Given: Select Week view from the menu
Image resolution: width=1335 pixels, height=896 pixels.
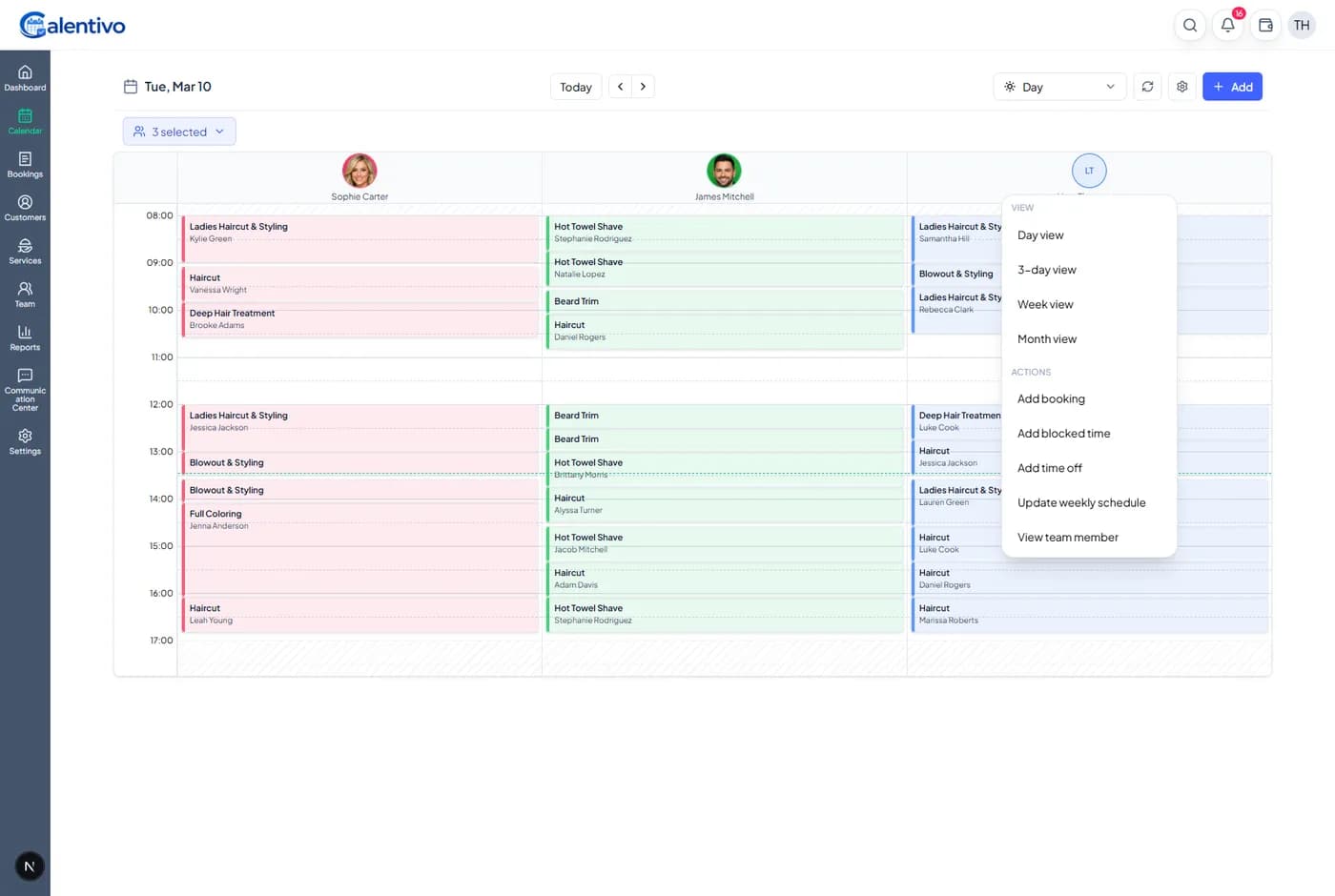Looking at the screenshot, I should coord(1045,304).
